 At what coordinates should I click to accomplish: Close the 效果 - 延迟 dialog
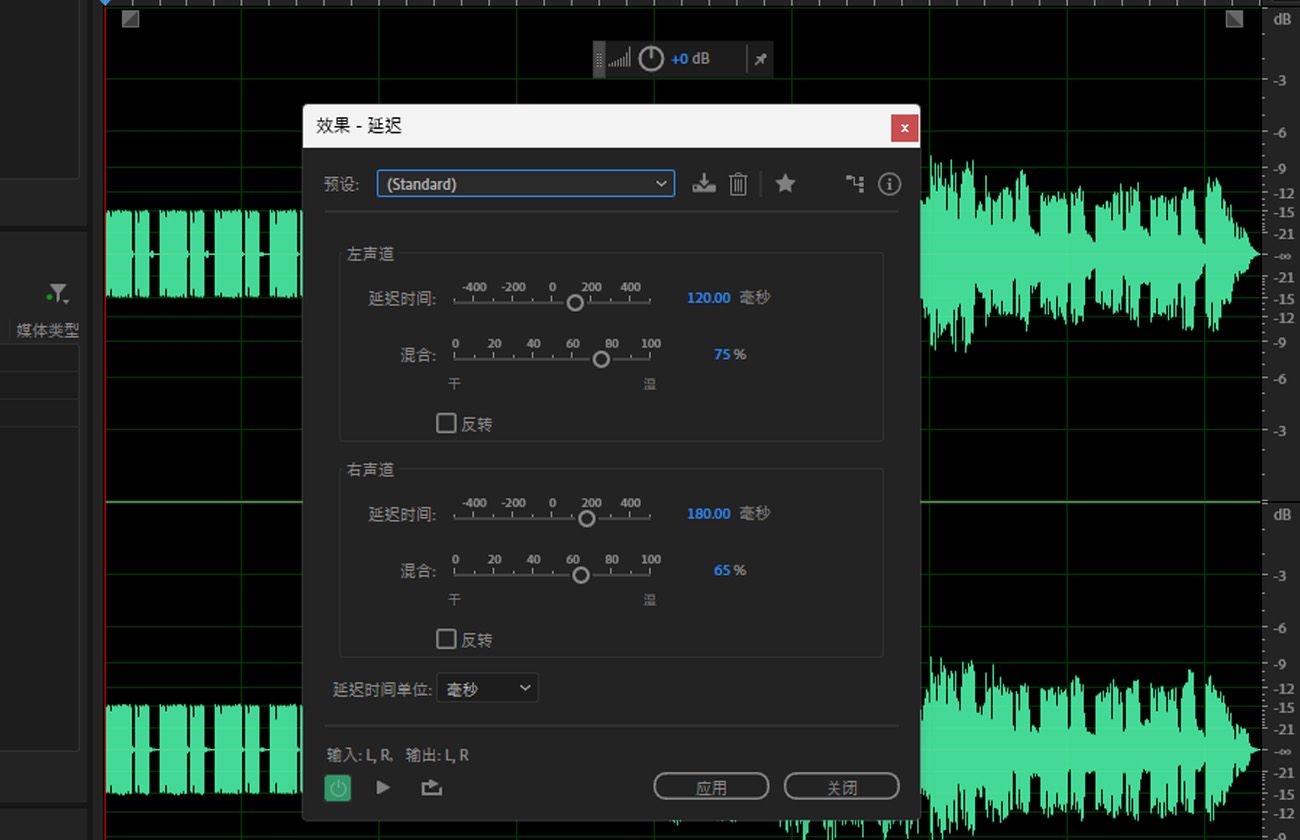(x=904, y=128)
